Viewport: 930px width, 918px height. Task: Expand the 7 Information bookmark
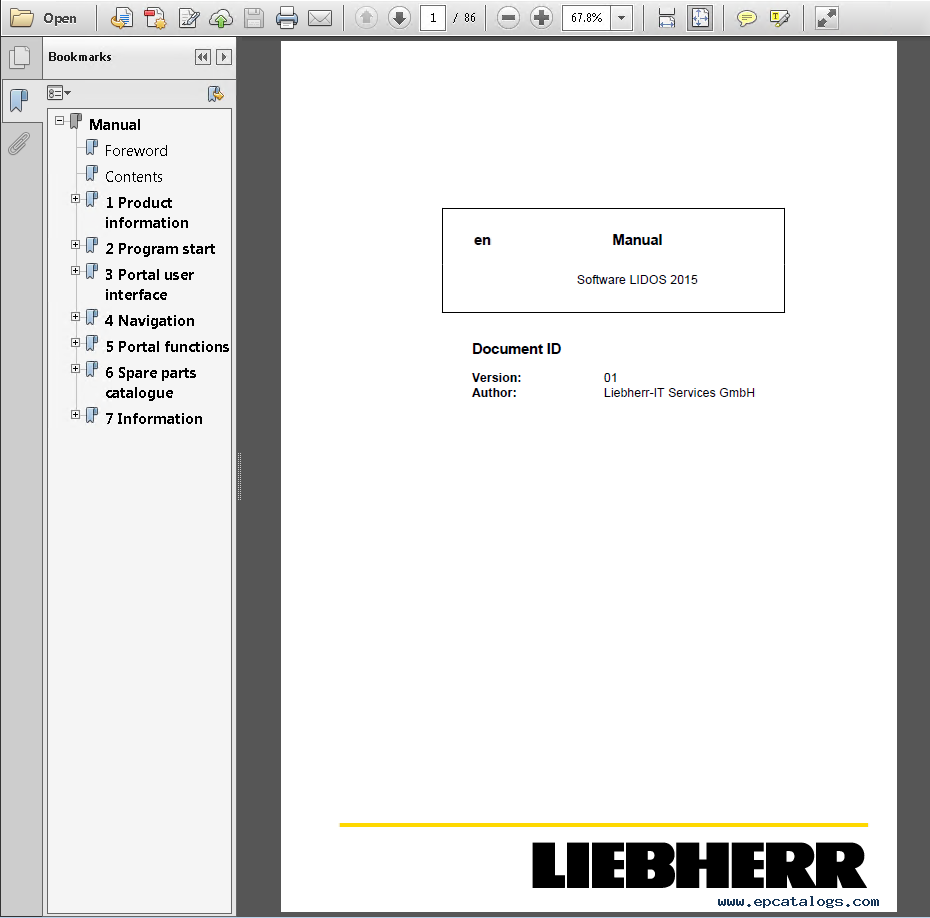pyautogui.click(x=75, y=415)
